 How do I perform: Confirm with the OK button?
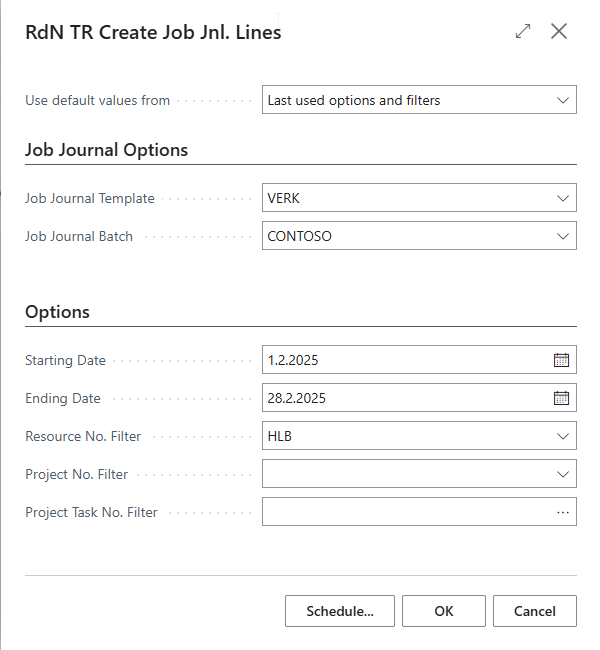tap(444, 611)
